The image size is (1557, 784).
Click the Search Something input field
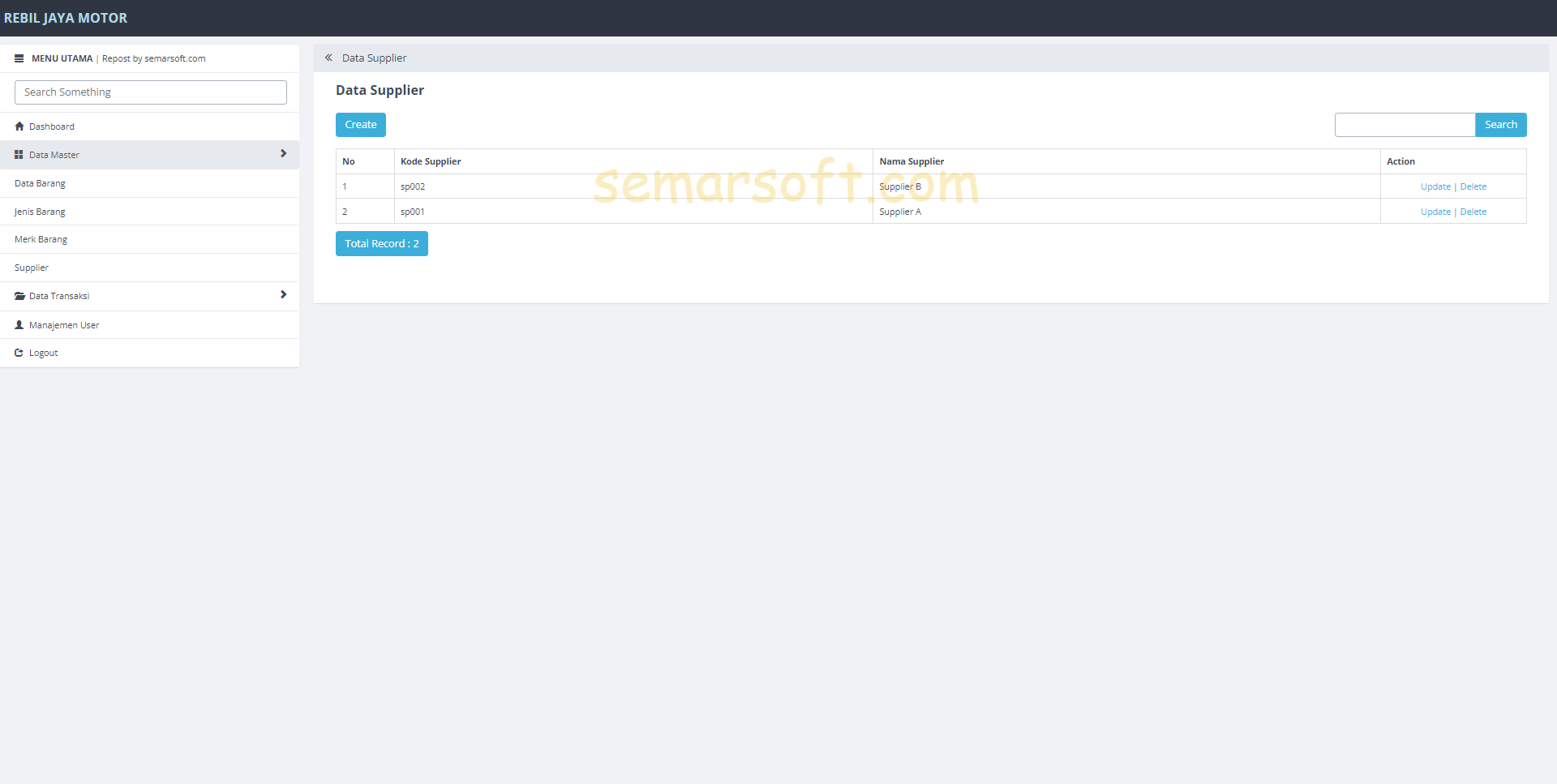tap(150, 92)
